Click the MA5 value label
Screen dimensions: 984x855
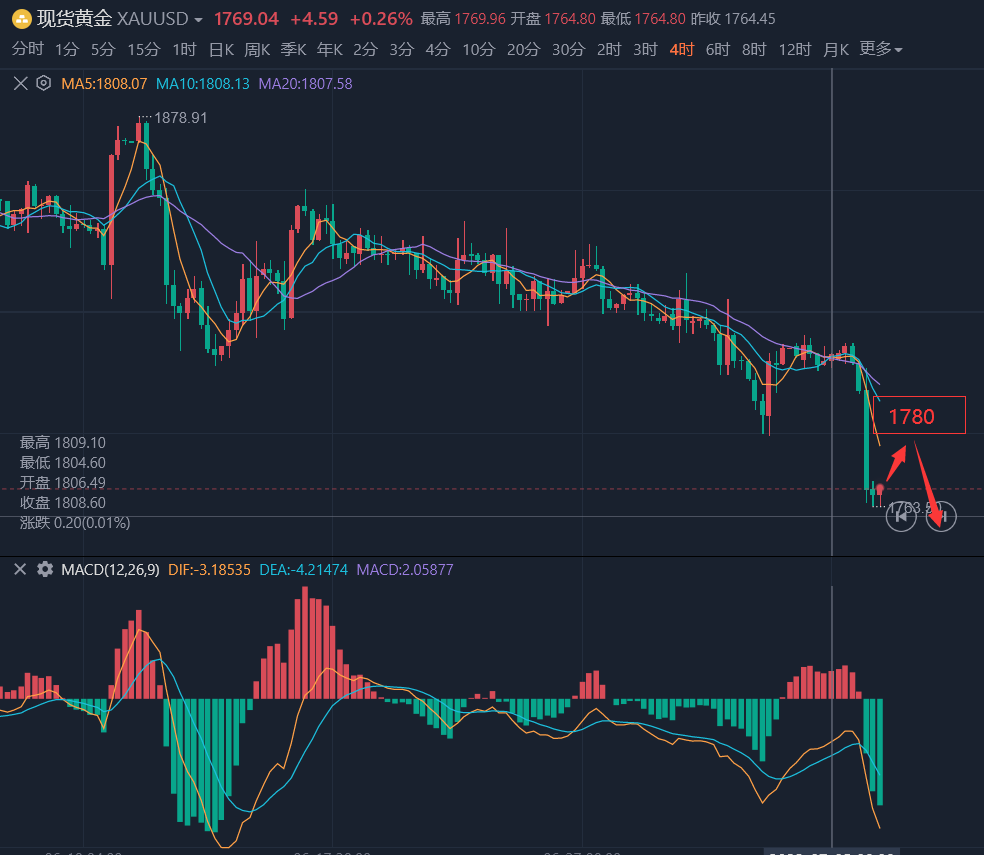point(104,84)
